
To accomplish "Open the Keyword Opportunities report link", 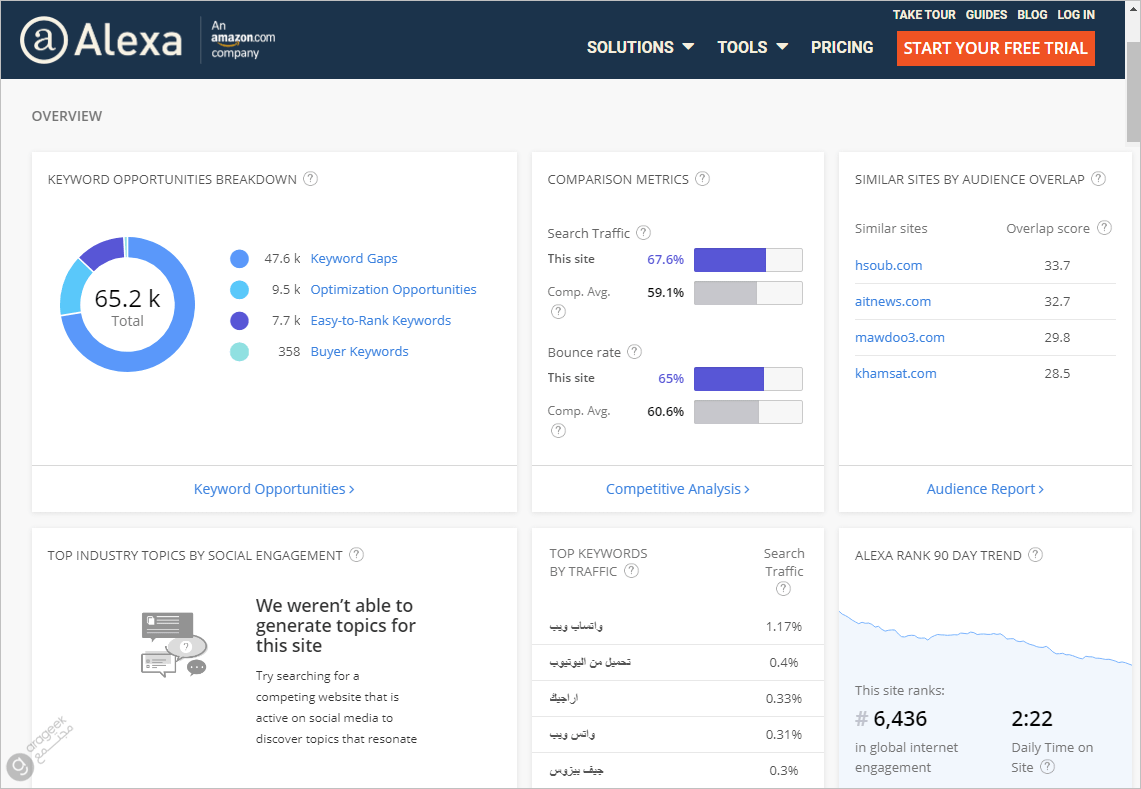I will (274, 489).
